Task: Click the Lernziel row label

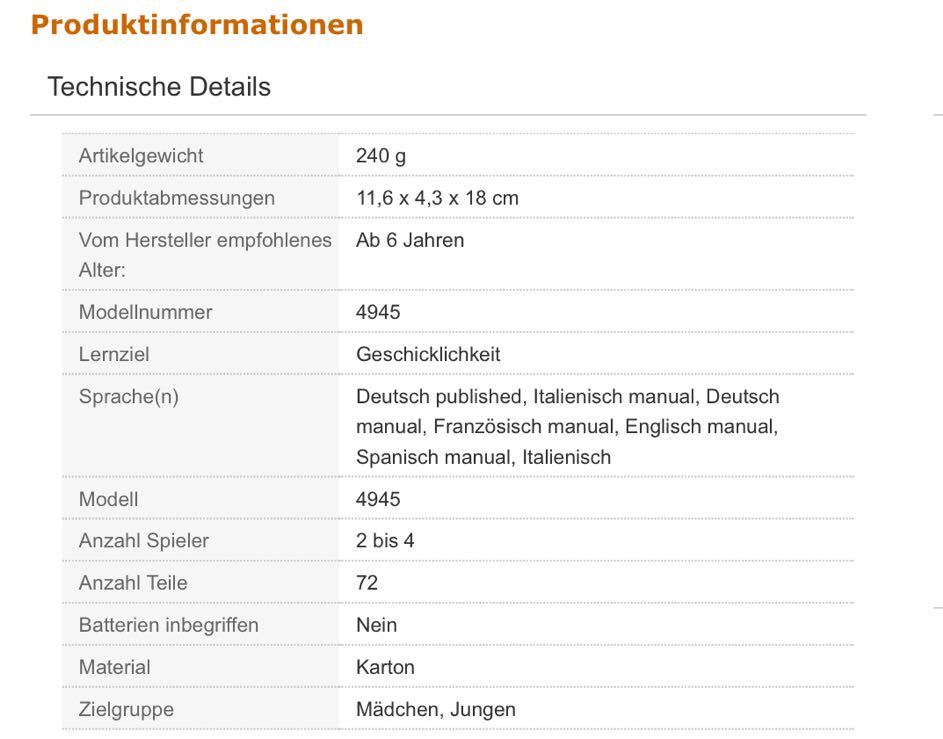Action: click(114, 354)
